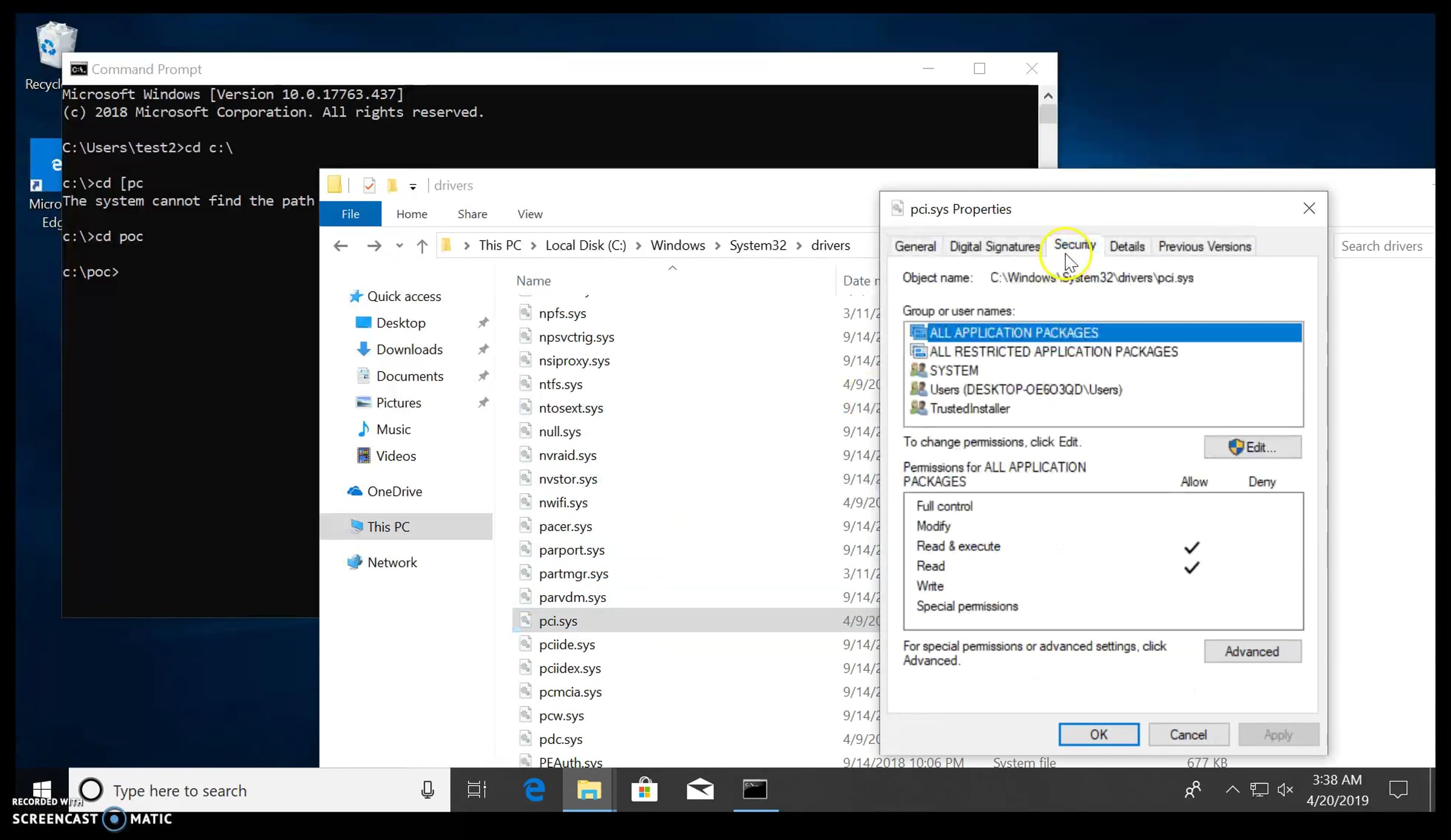Click the Edit permissions button

coord(1253,447)
